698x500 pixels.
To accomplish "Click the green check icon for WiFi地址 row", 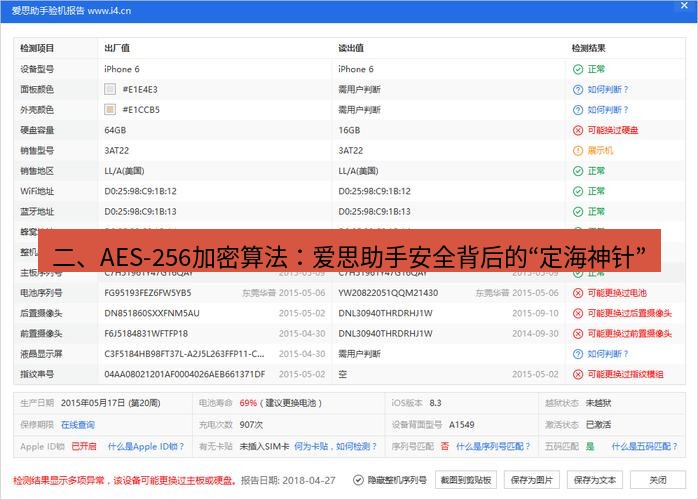I will pos(578,191).
